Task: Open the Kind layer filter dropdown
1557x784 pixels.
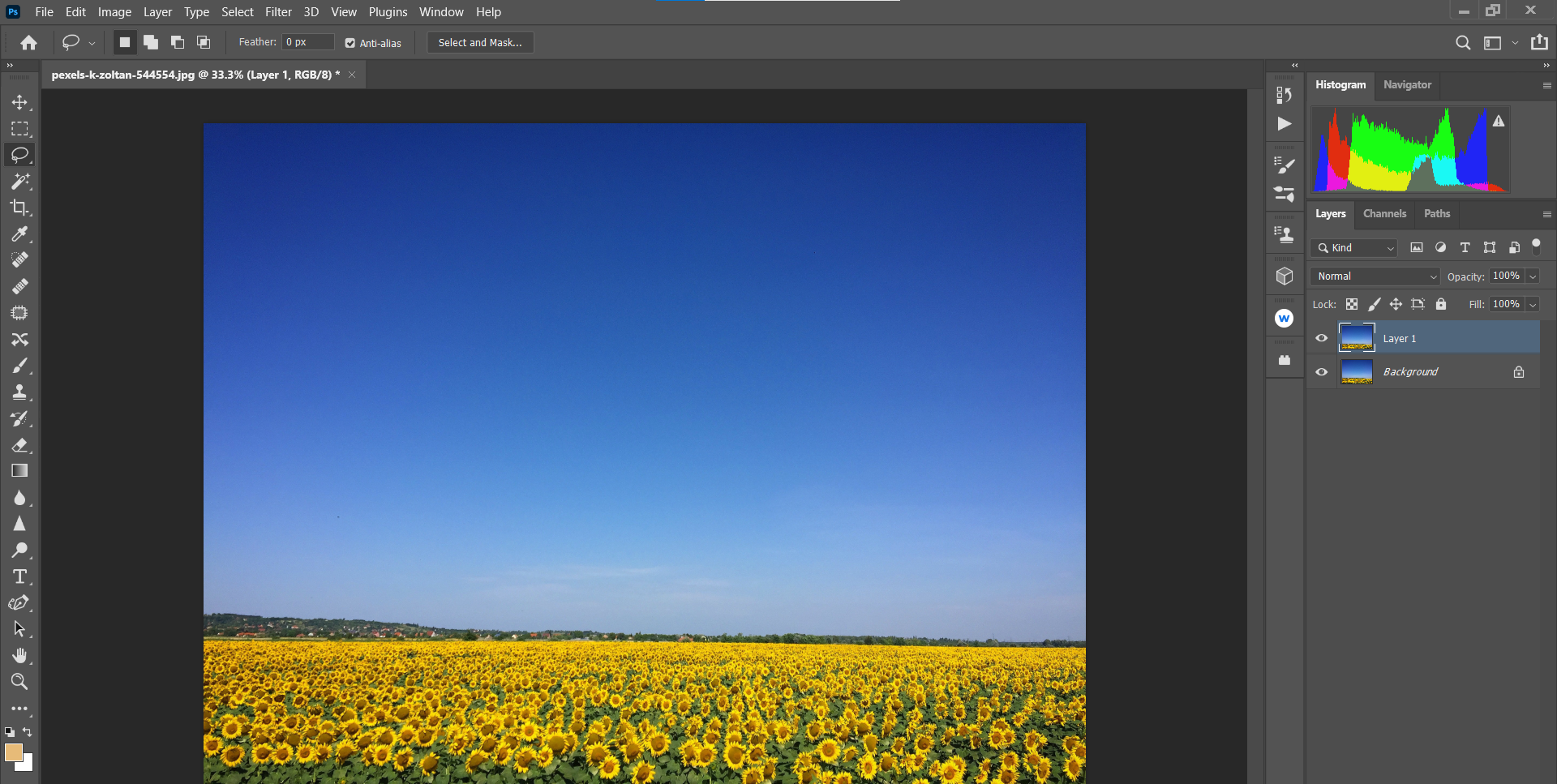Action: click(x=1354, y=248)
